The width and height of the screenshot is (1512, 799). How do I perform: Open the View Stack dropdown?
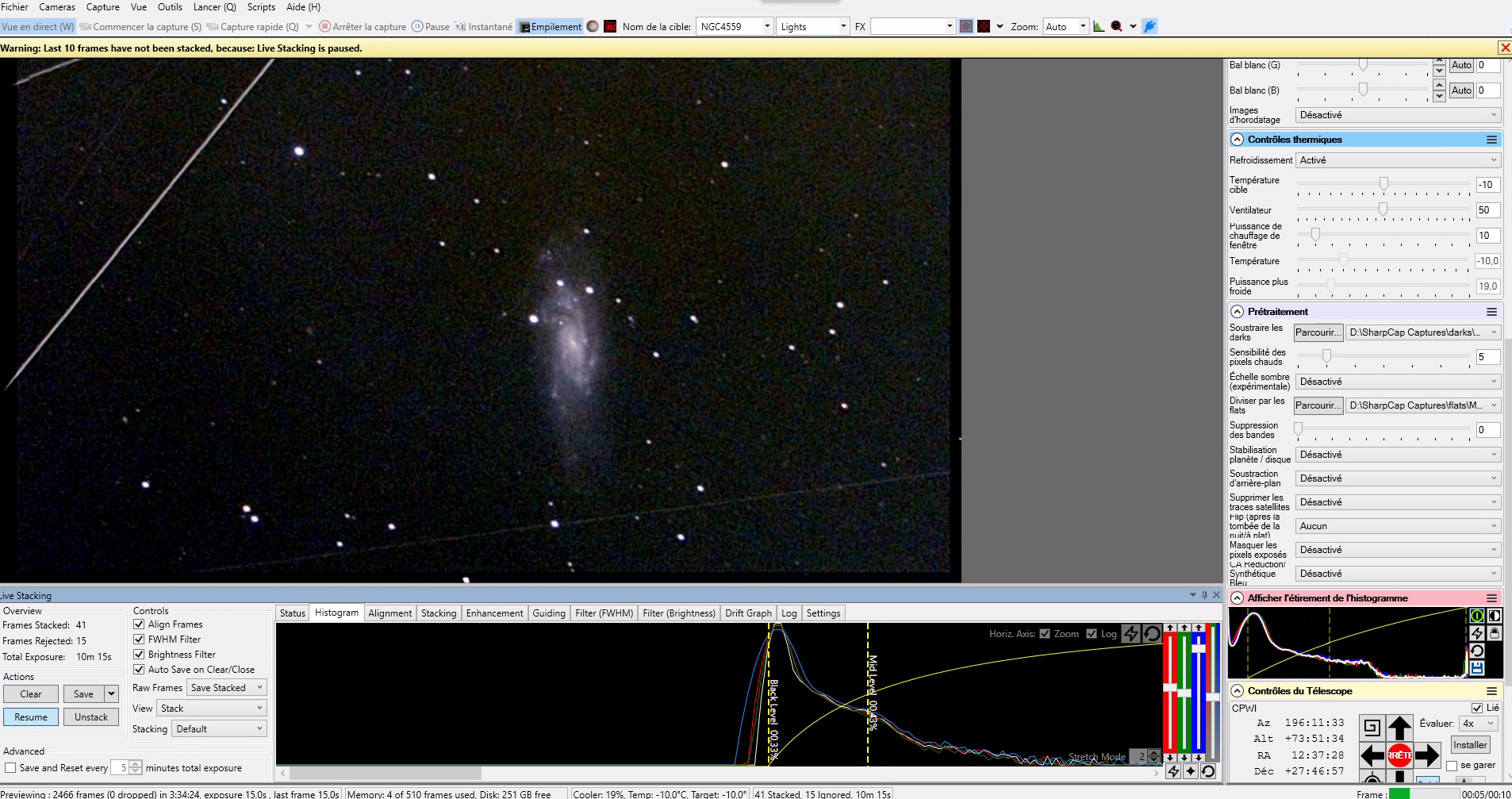(211, 708)
